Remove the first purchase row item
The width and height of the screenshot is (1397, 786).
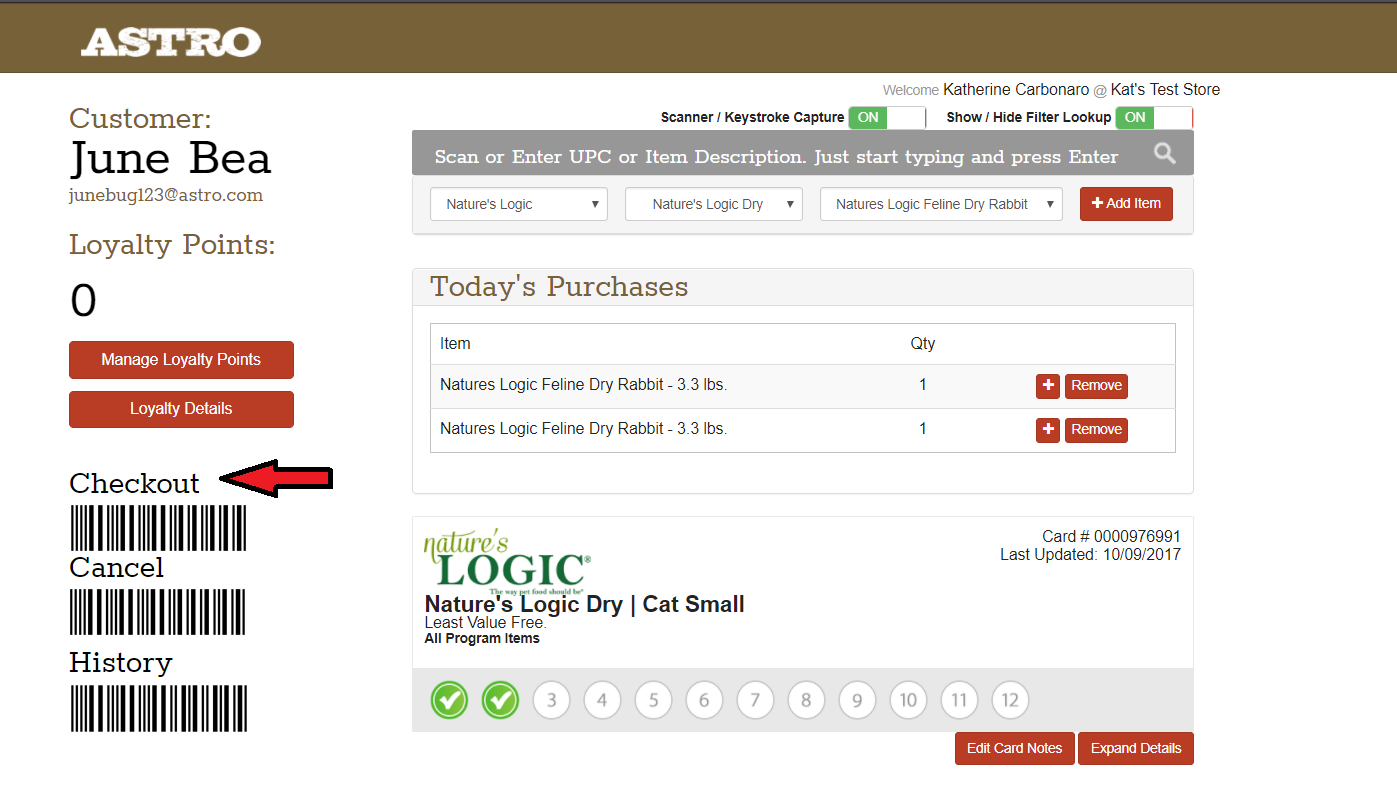pos(1096,386)
